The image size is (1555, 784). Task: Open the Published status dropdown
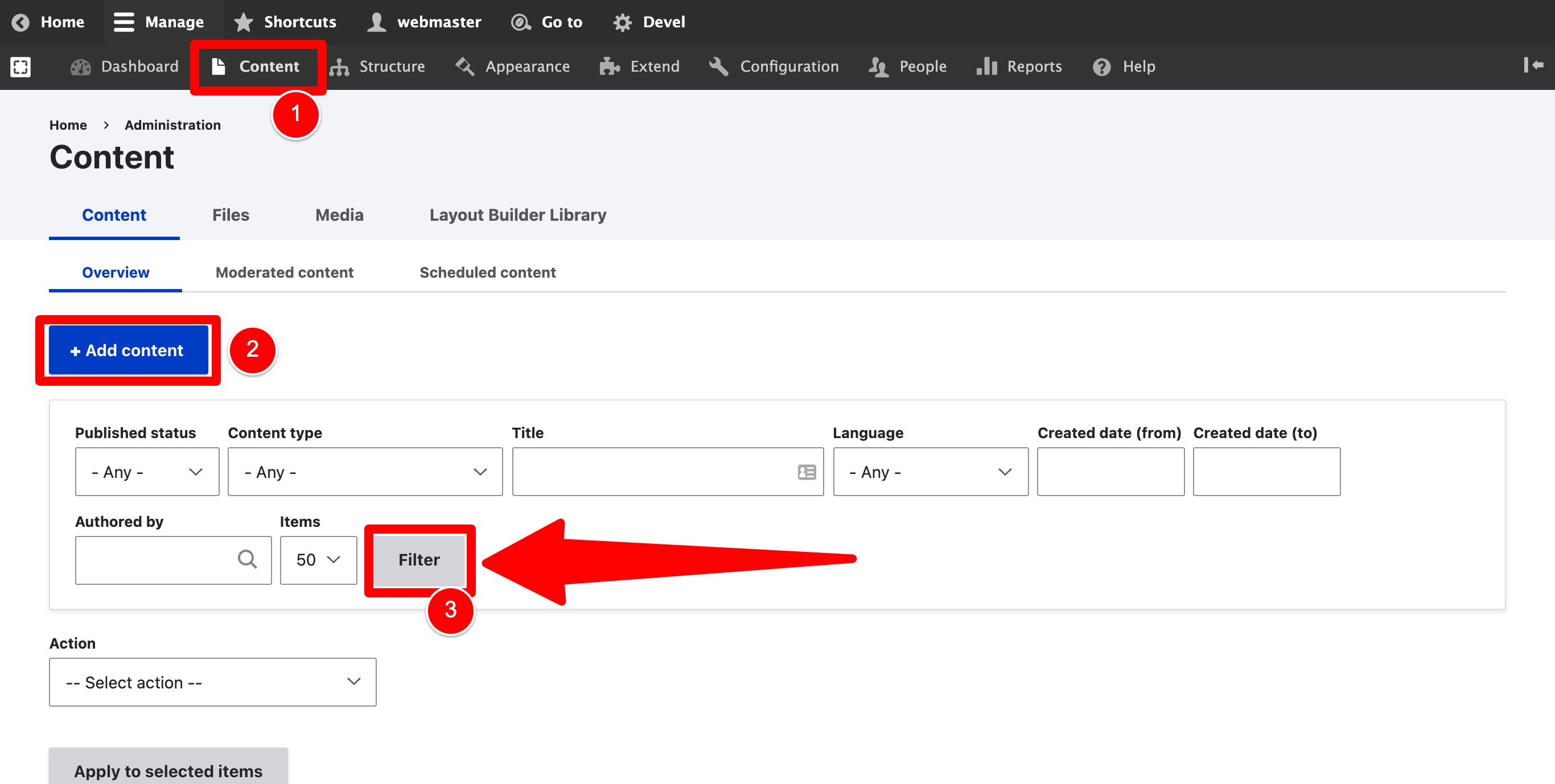tap(147, 472)
